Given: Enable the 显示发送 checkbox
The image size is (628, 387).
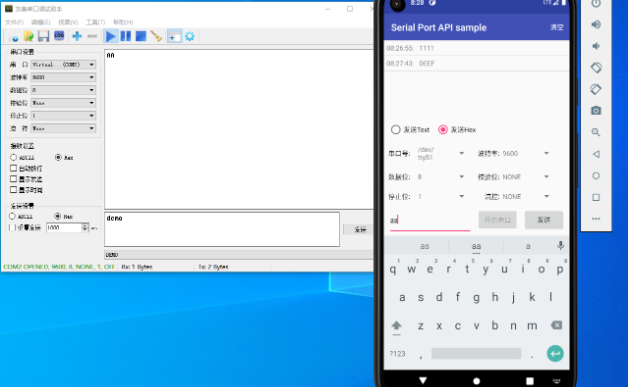Looking at the screenshot, I should click(13, 179).
